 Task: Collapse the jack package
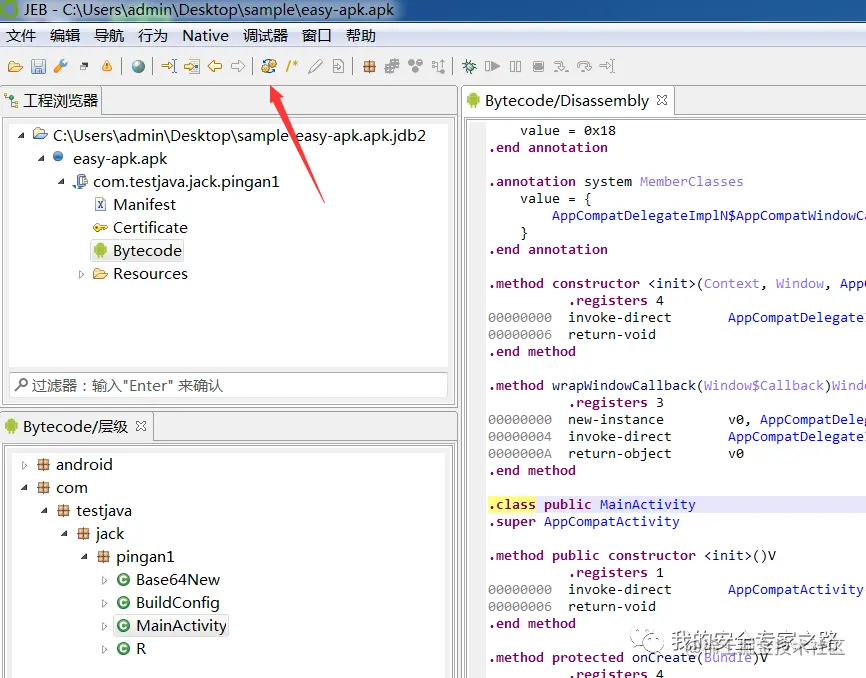pyautogui.click(x=65, y=534)
